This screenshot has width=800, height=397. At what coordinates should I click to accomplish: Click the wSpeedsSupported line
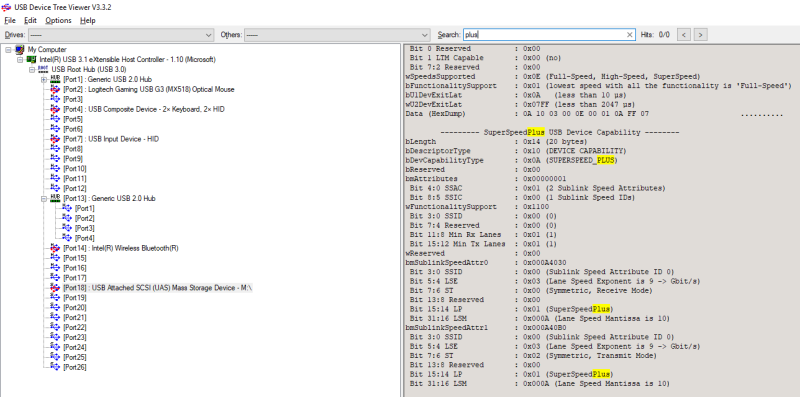(x=553, y=77)
